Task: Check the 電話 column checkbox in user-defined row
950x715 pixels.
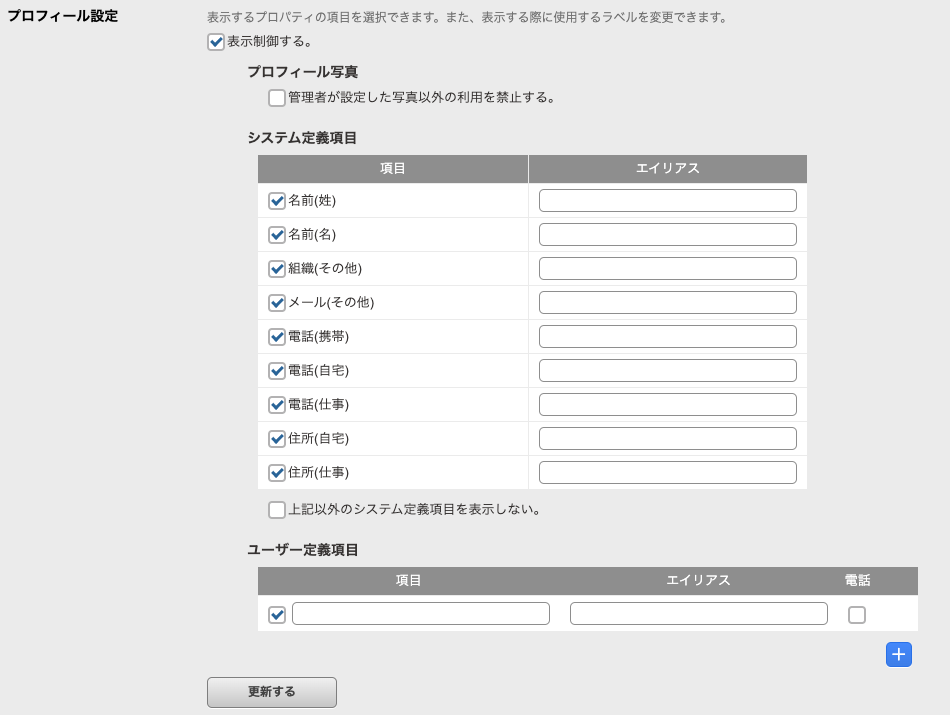Action: [857, 615]
